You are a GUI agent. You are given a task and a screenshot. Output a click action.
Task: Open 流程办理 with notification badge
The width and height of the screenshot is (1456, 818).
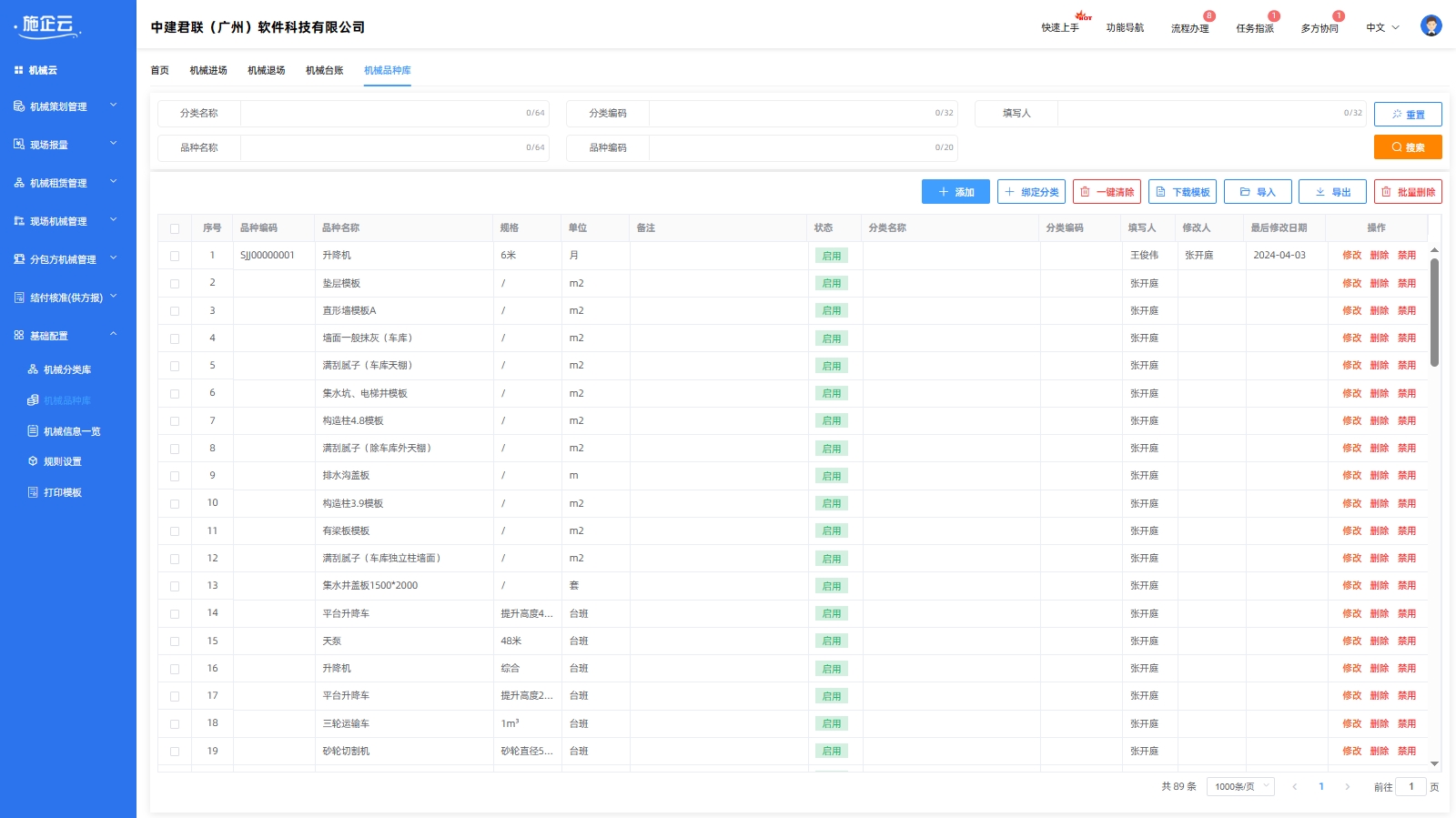pyautogui.click(x=1189, y=28)
